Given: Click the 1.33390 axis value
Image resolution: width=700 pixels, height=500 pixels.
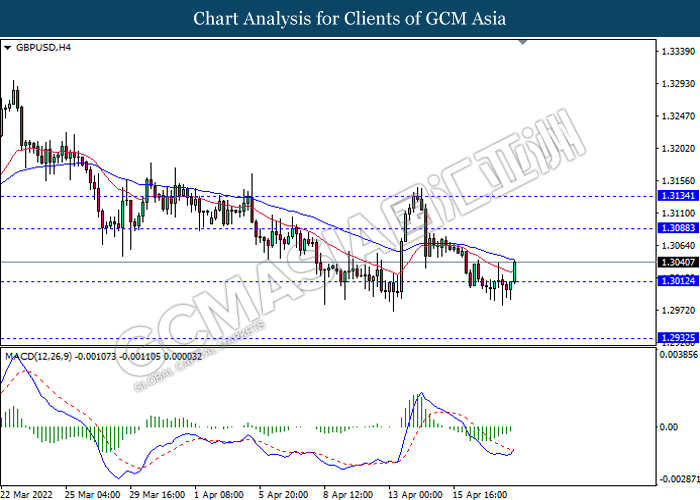Looking at the screenshot, I should click(678, 52).
